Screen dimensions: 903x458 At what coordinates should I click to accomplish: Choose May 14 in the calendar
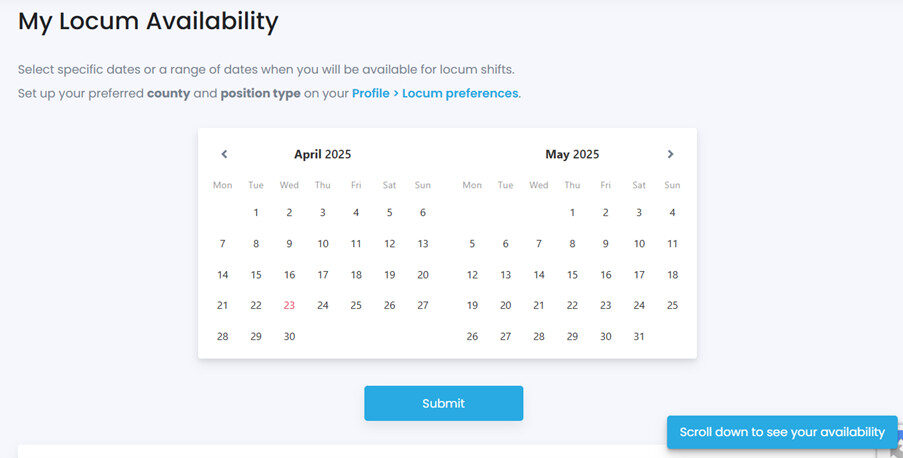point(539,274)
